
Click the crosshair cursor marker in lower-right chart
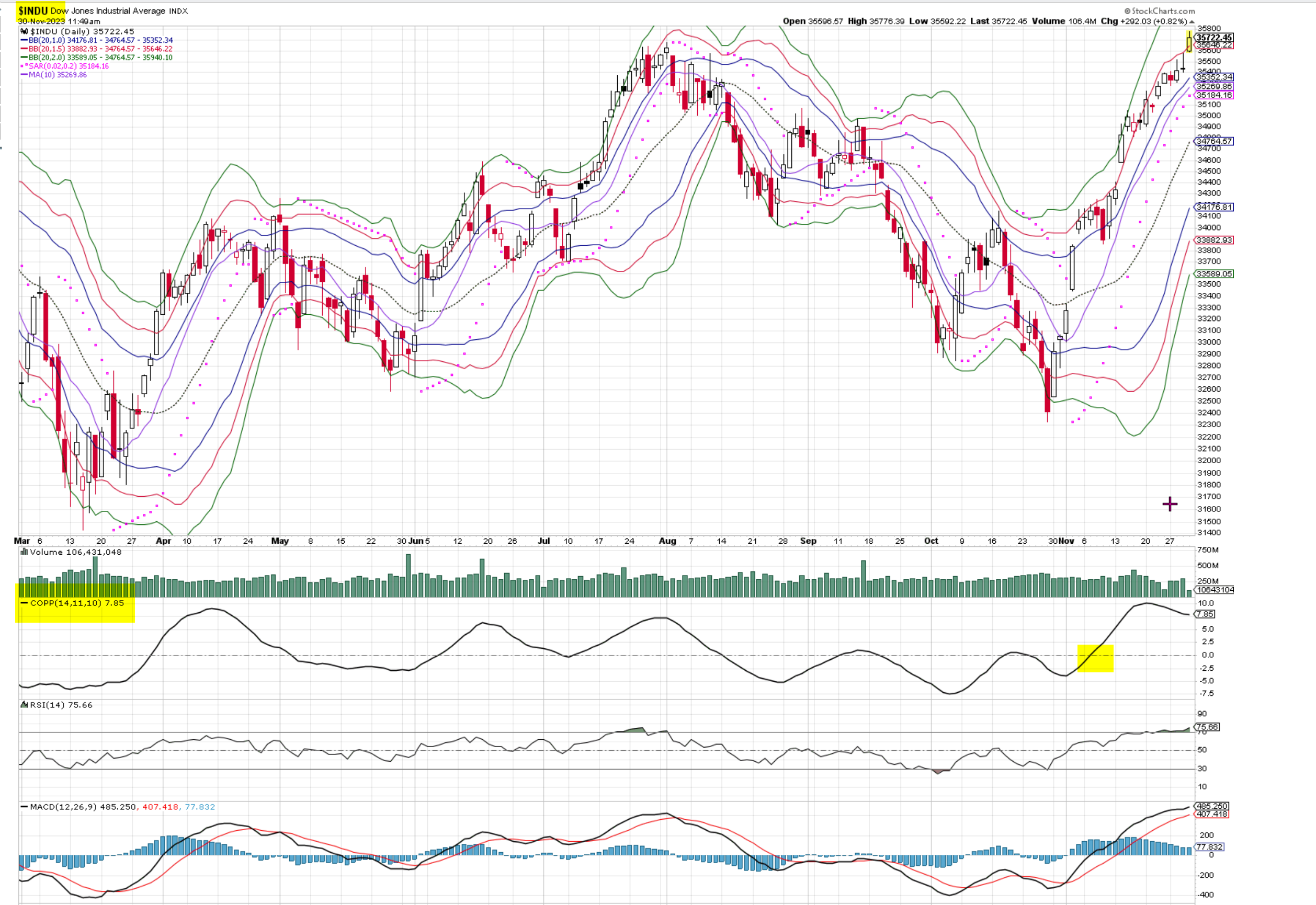[x=1170, y=503]
